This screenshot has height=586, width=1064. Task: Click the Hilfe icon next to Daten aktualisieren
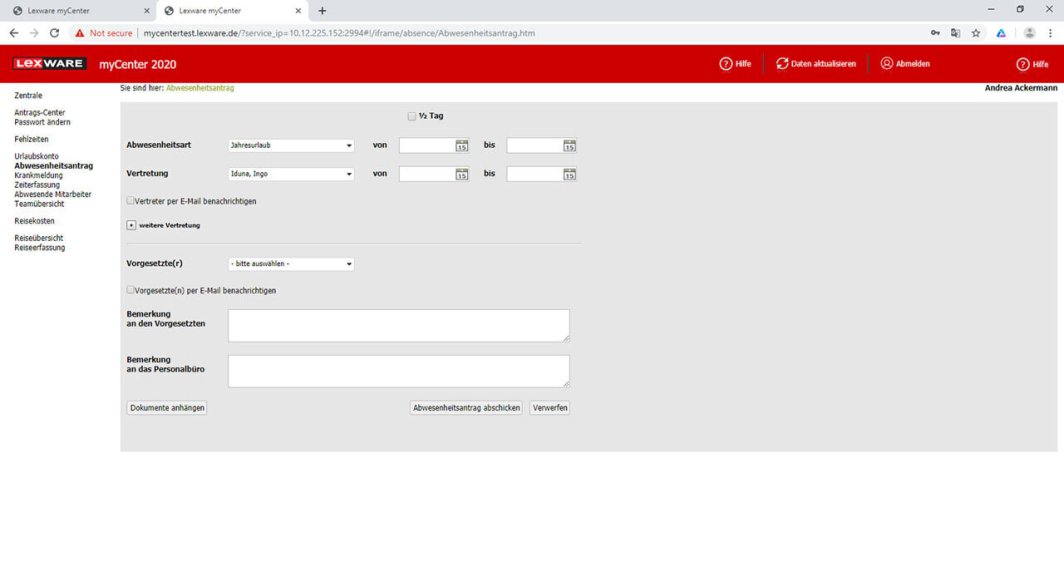pyautogui.click(x=725, y=64)
